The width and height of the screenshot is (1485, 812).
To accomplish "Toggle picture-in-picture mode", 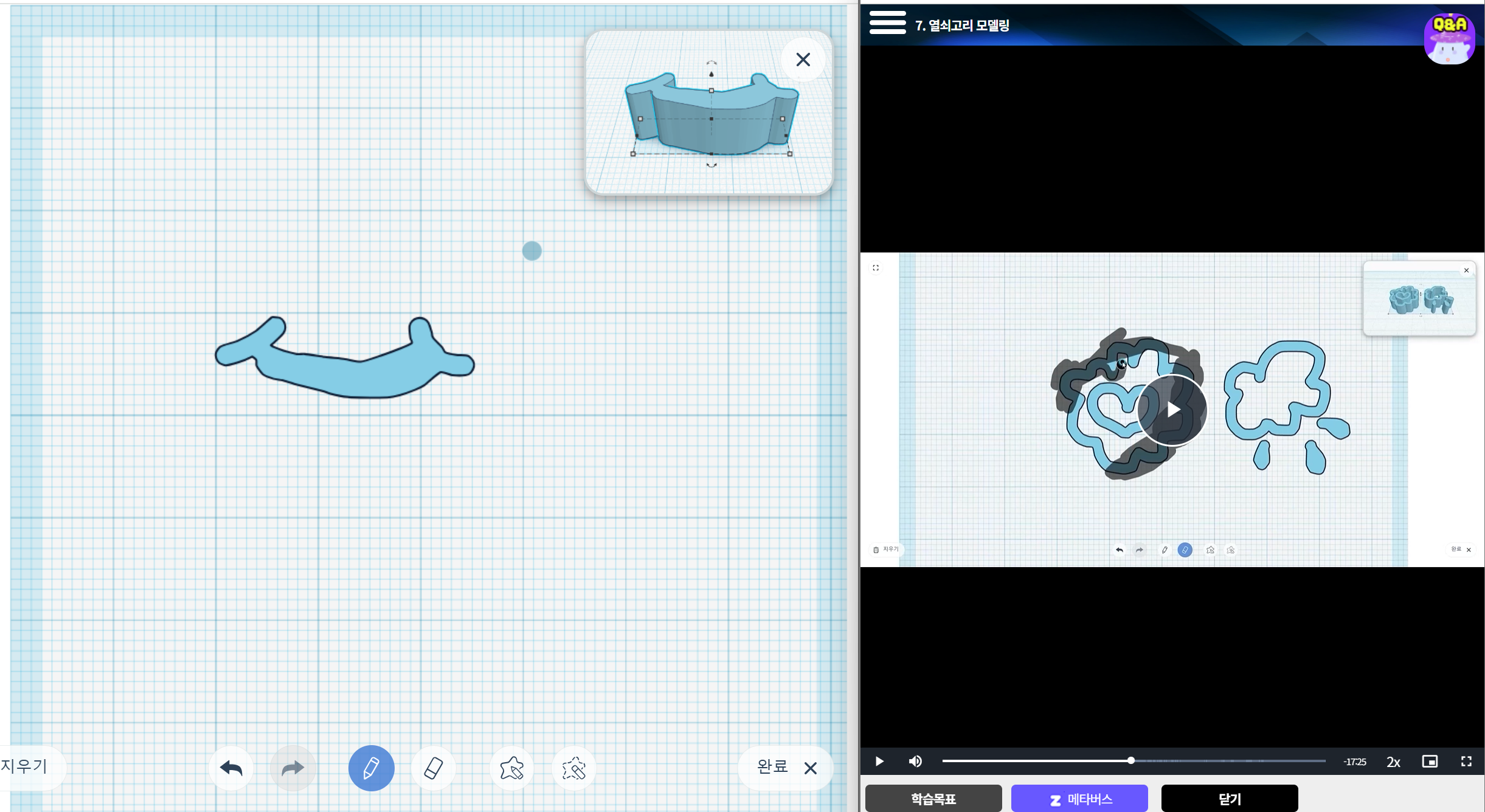I will (1430, 761).
